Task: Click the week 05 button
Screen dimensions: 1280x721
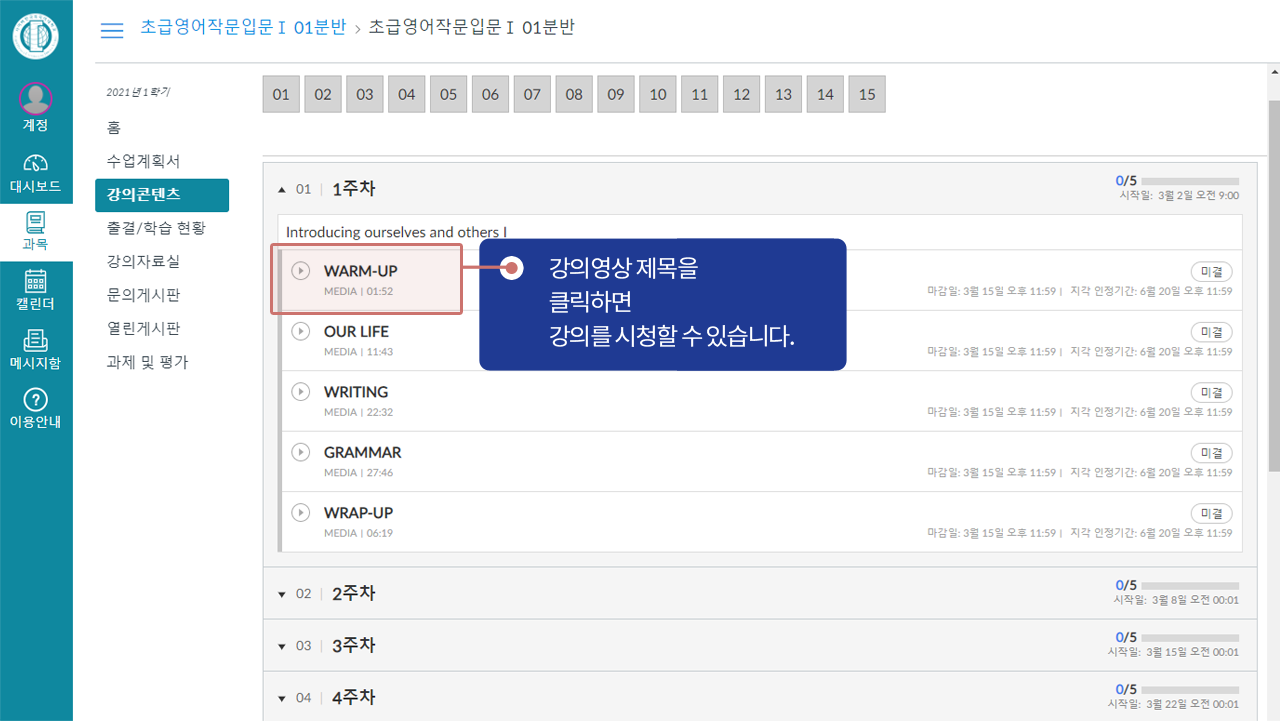Action: 448,93
